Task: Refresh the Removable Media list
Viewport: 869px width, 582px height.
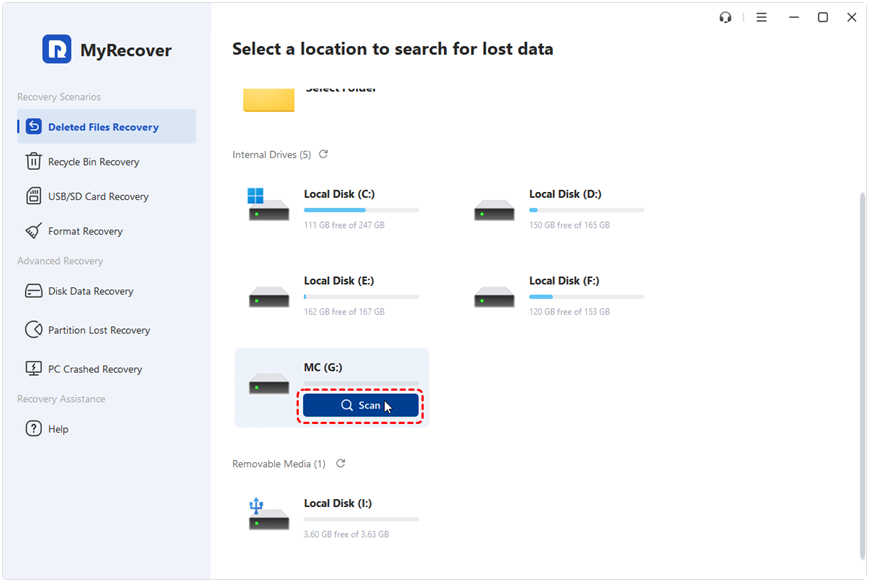Action: tap(341, 463)
